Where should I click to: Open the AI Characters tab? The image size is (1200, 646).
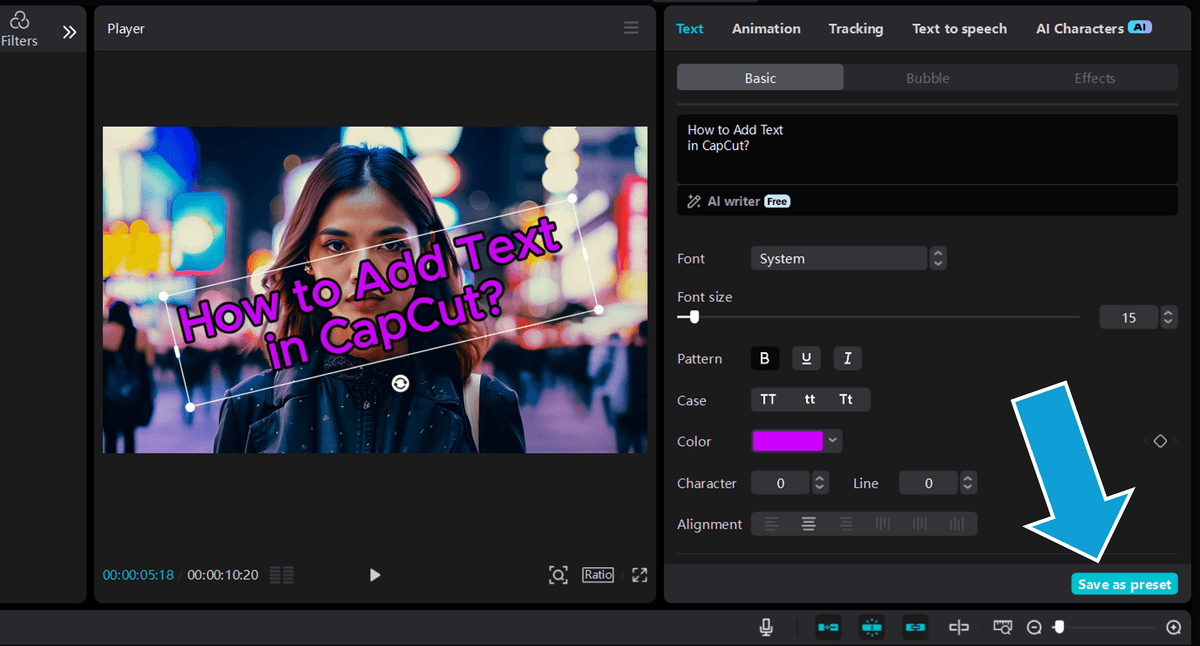pos(1093,29)
